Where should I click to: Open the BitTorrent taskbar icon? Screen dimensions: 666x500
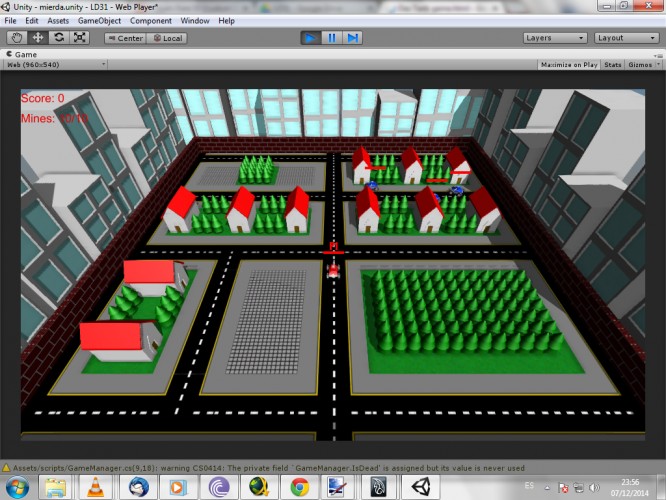(x=219, y=487)
